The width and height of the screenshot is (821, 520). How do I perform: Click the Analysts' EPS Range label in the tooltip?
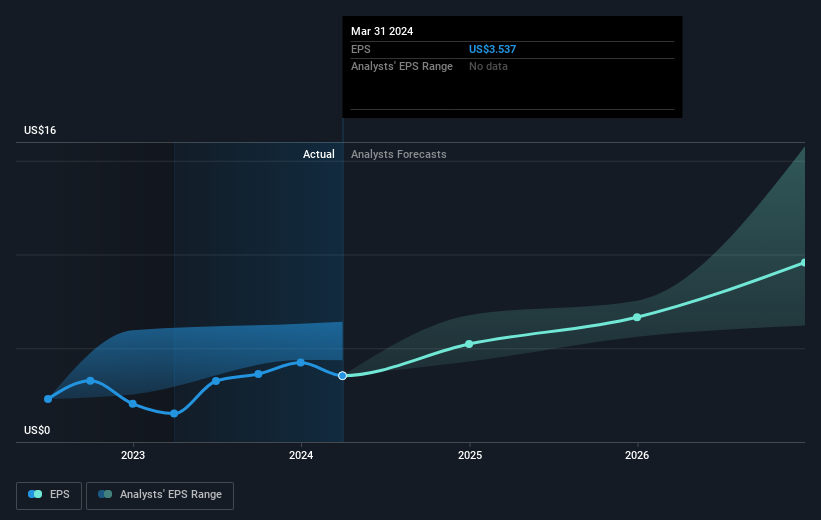(402, 67)
